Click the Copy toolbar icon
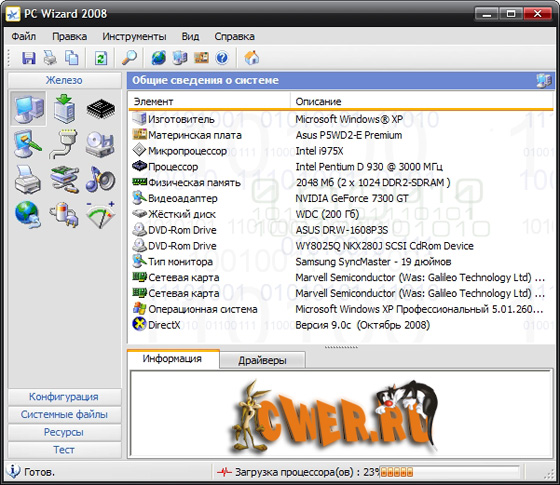 click(x=71, y=58)
